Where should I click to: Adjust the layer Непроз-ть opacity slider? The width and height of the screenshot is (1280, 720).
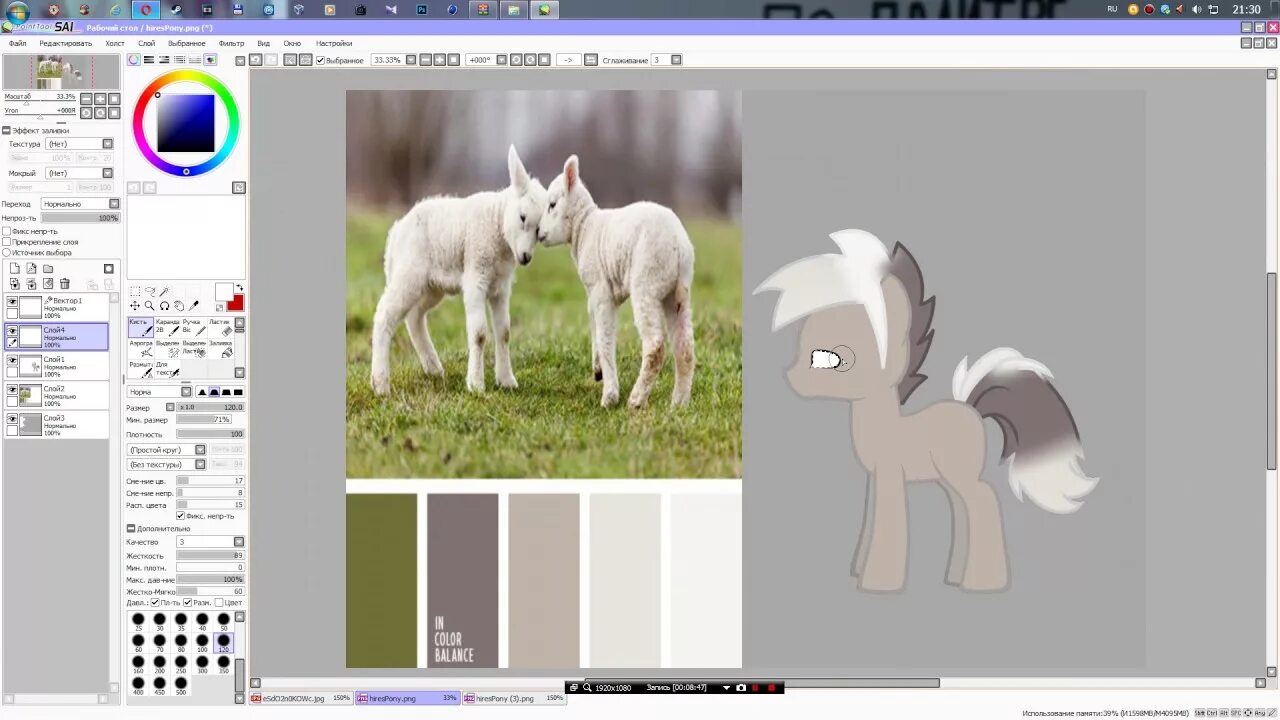(80, 218)
